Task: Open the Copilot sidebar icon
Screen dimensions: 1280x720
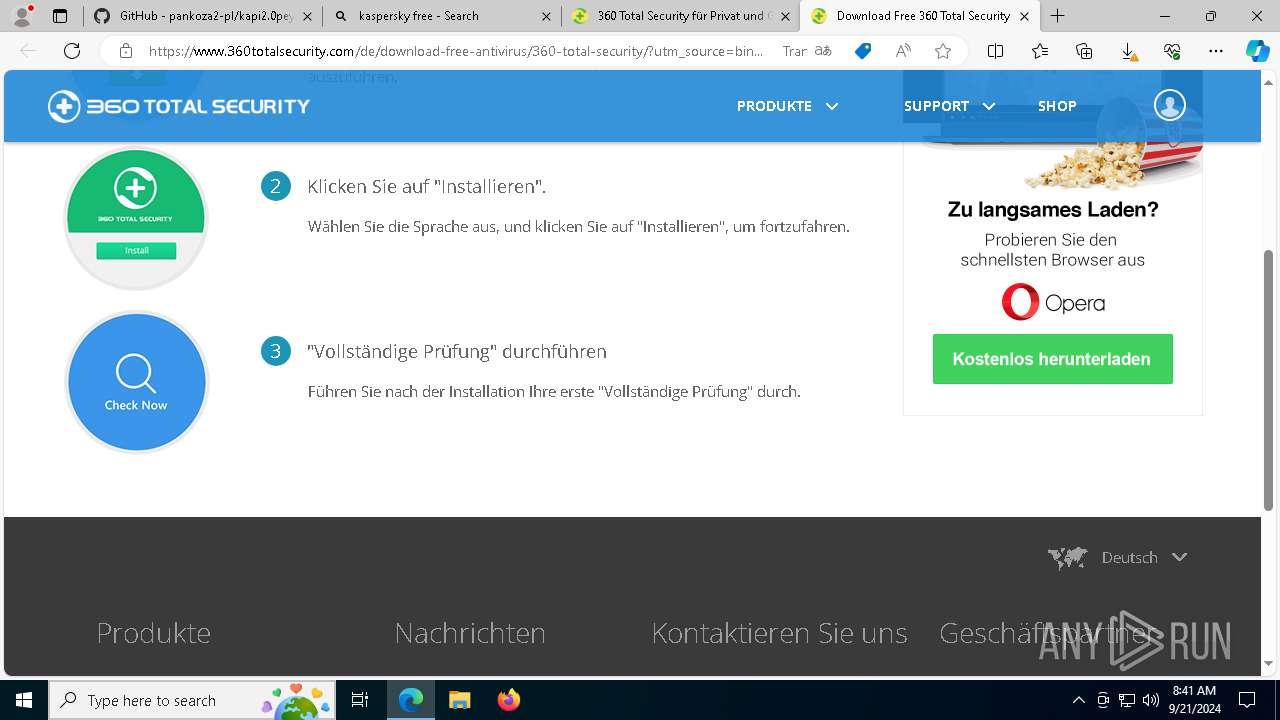Action: tap(1257, 51)
